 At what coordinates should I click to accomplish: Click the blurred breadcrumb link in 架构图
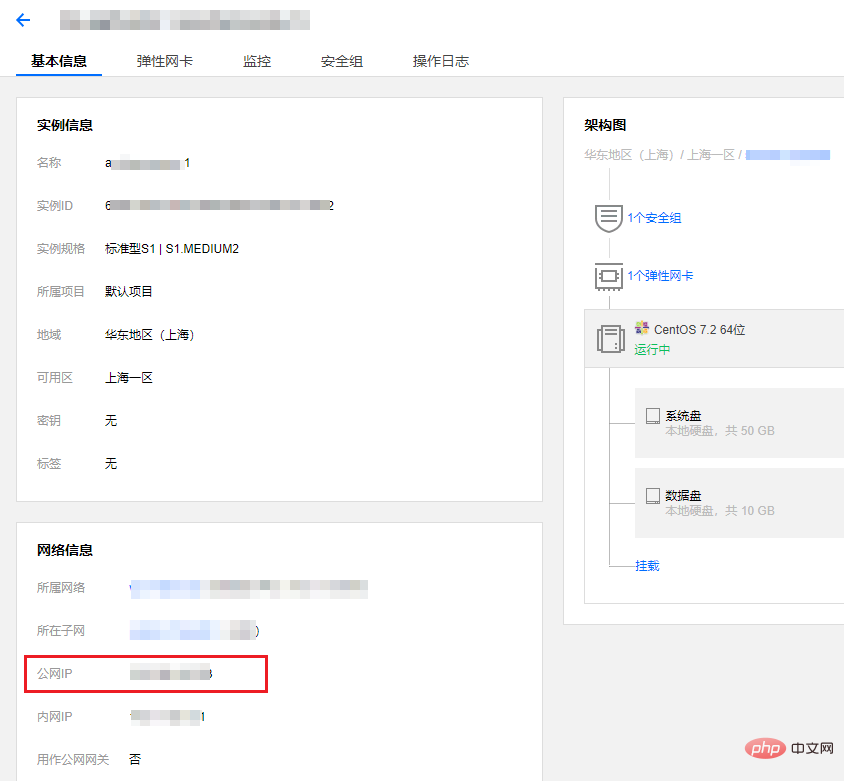[787, 155]
